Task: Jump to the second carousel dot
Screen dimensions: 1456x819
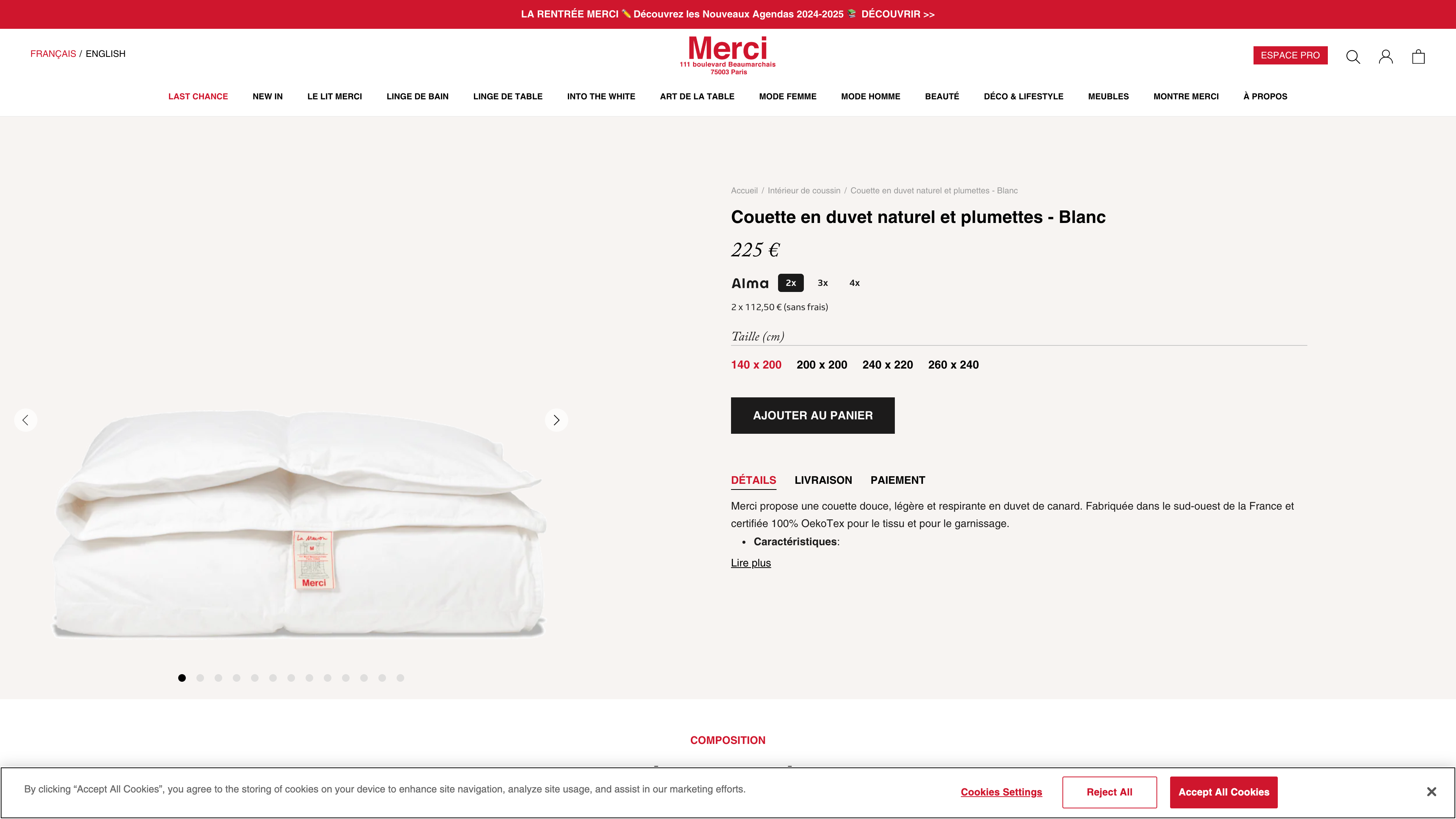Action: tap(200, 678)
